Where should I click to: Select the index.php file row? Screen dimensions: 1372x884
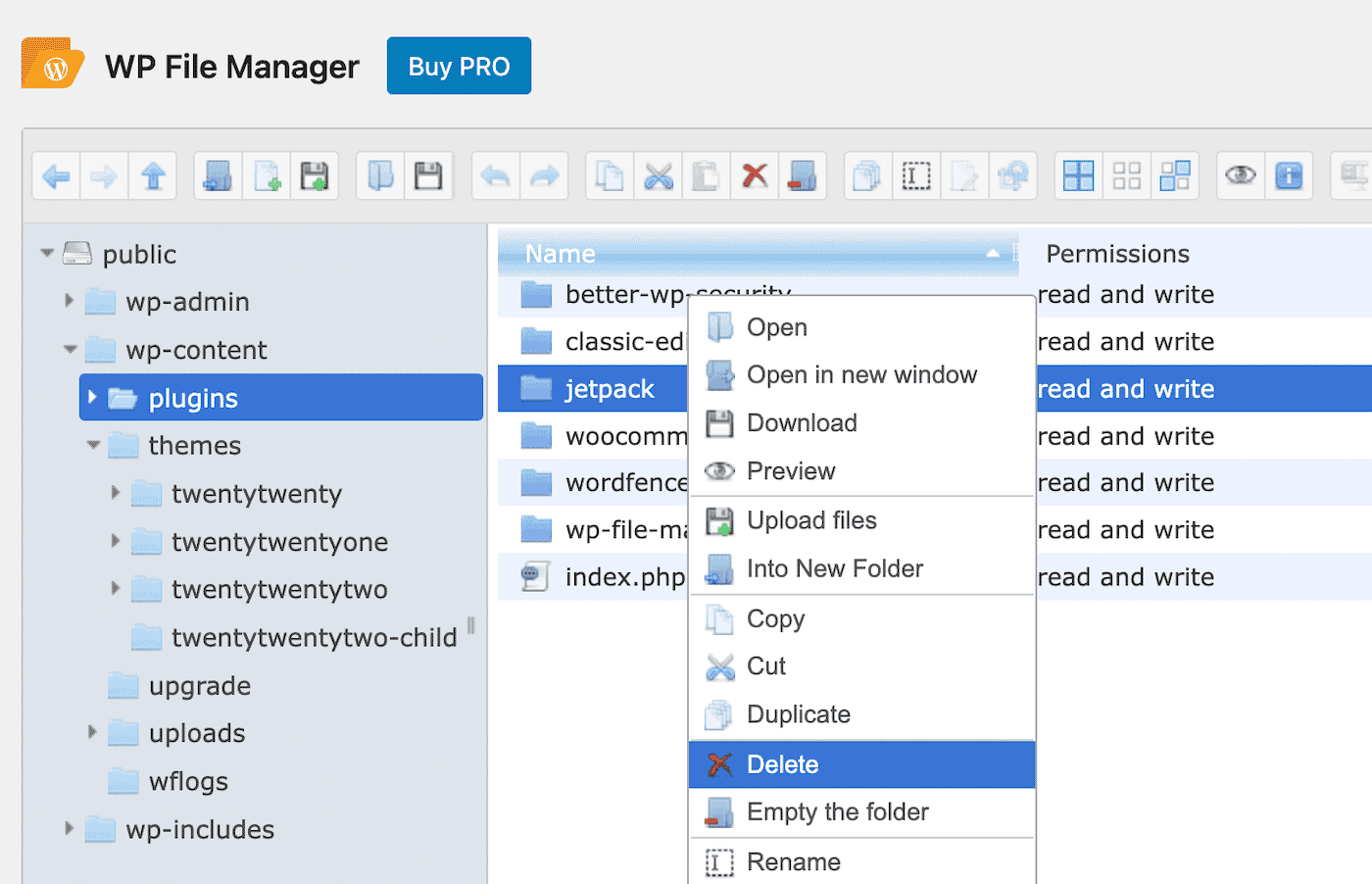click(x=623, y=577)
